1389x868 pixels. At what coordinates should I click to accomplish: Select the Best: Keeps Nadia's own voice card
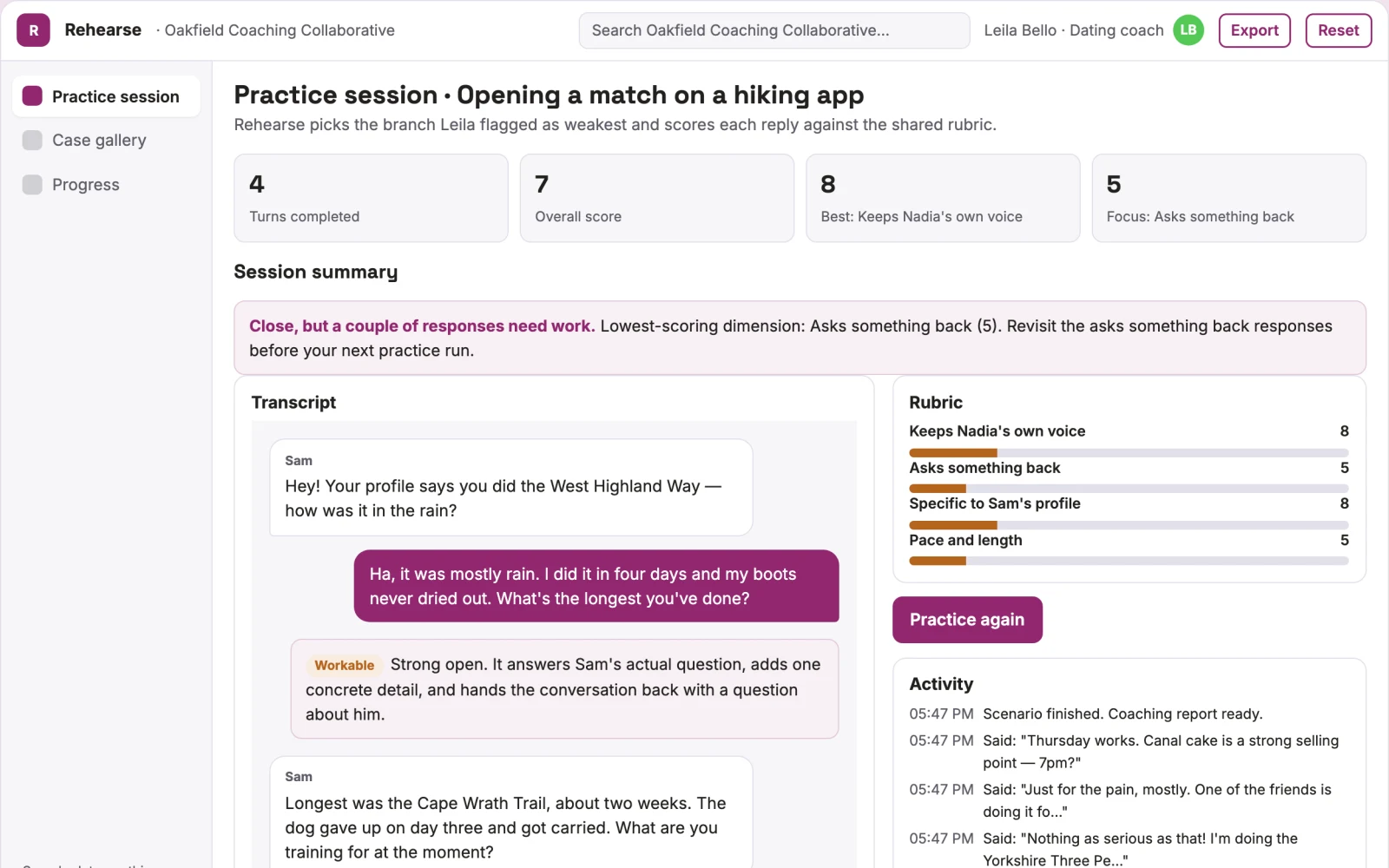coord(943,198)
